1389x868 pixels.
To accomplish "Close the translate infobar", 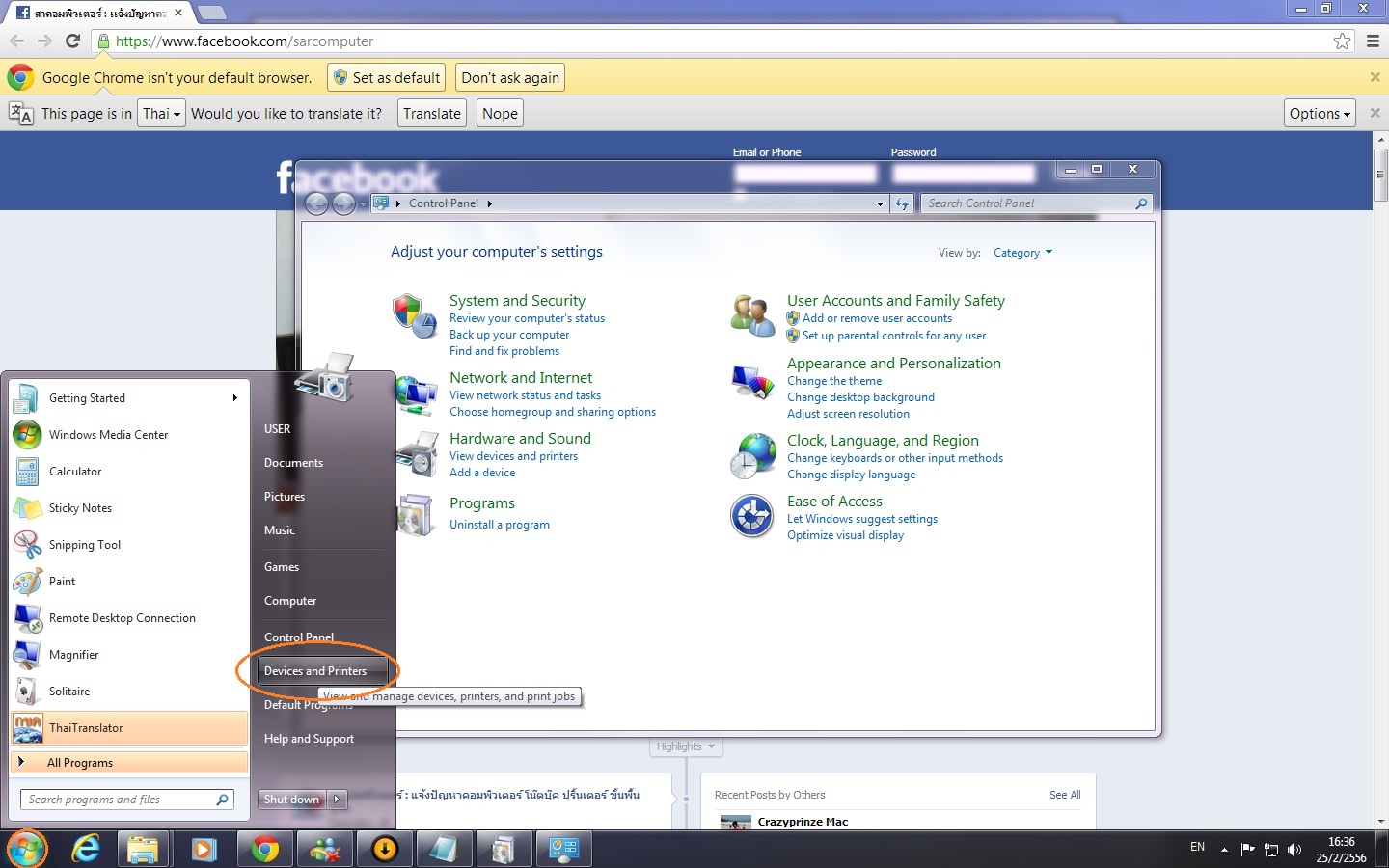I will [1375, 113].
